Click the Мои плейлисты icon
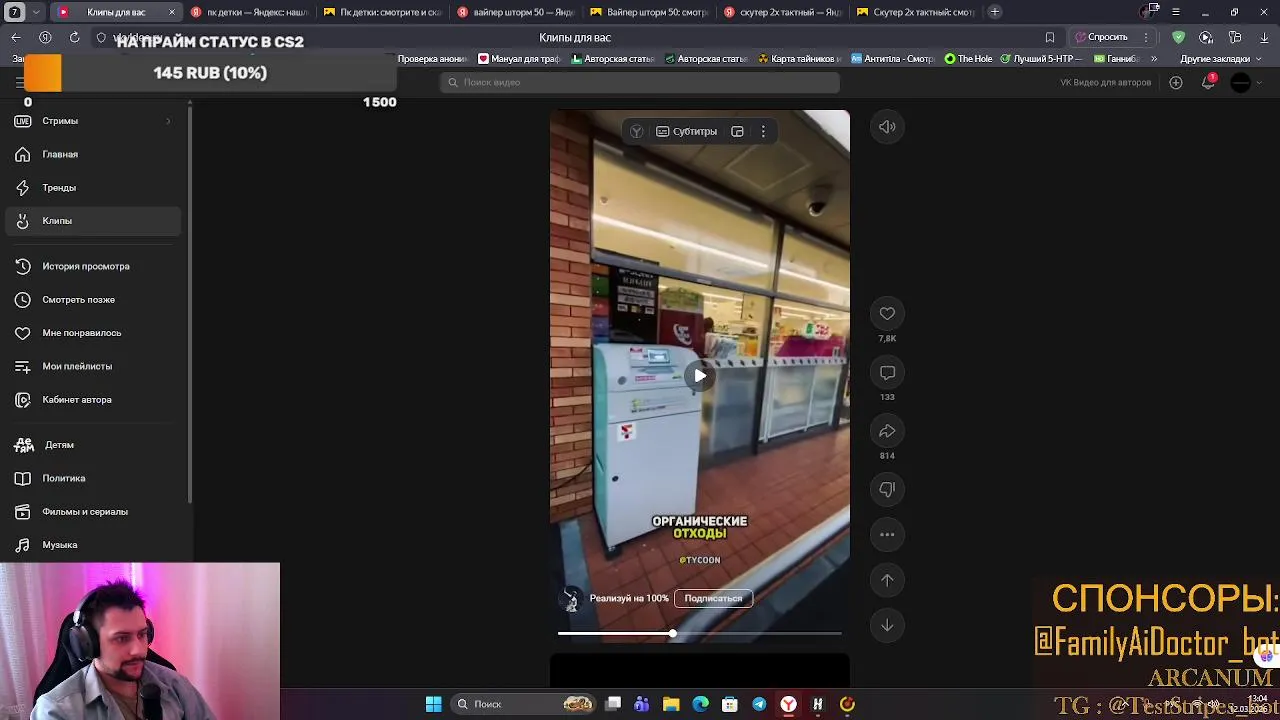1280x720 pixels. [x=23, y=366]
